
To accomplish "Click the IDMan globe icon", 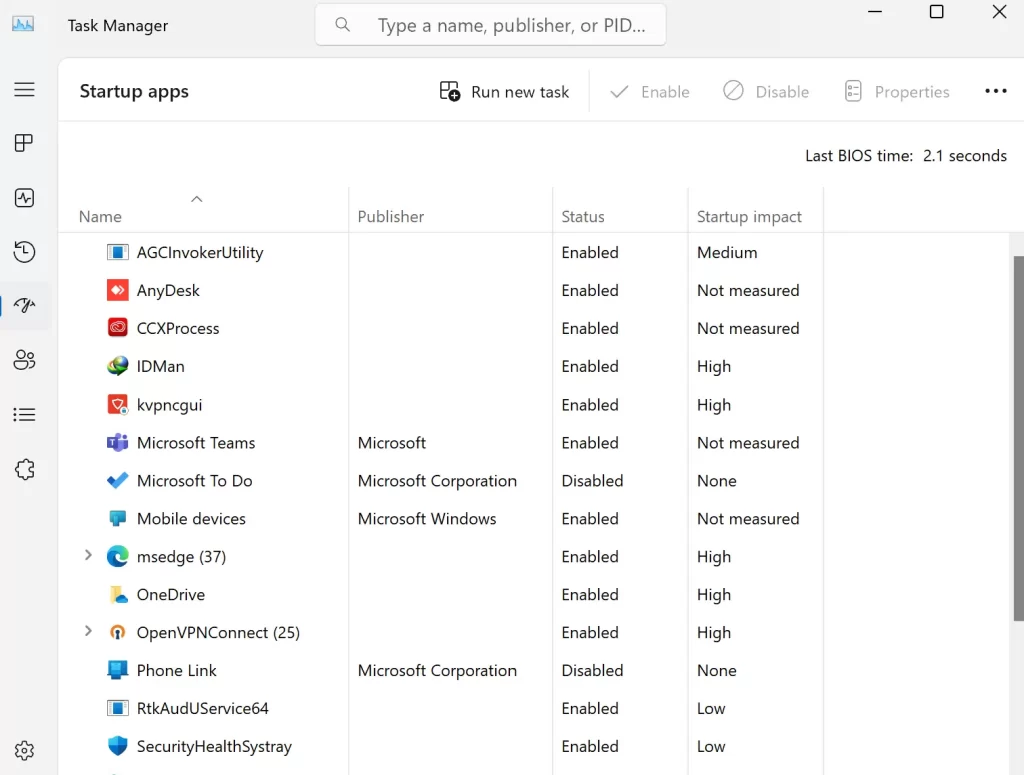I will (x=118, y=366).
